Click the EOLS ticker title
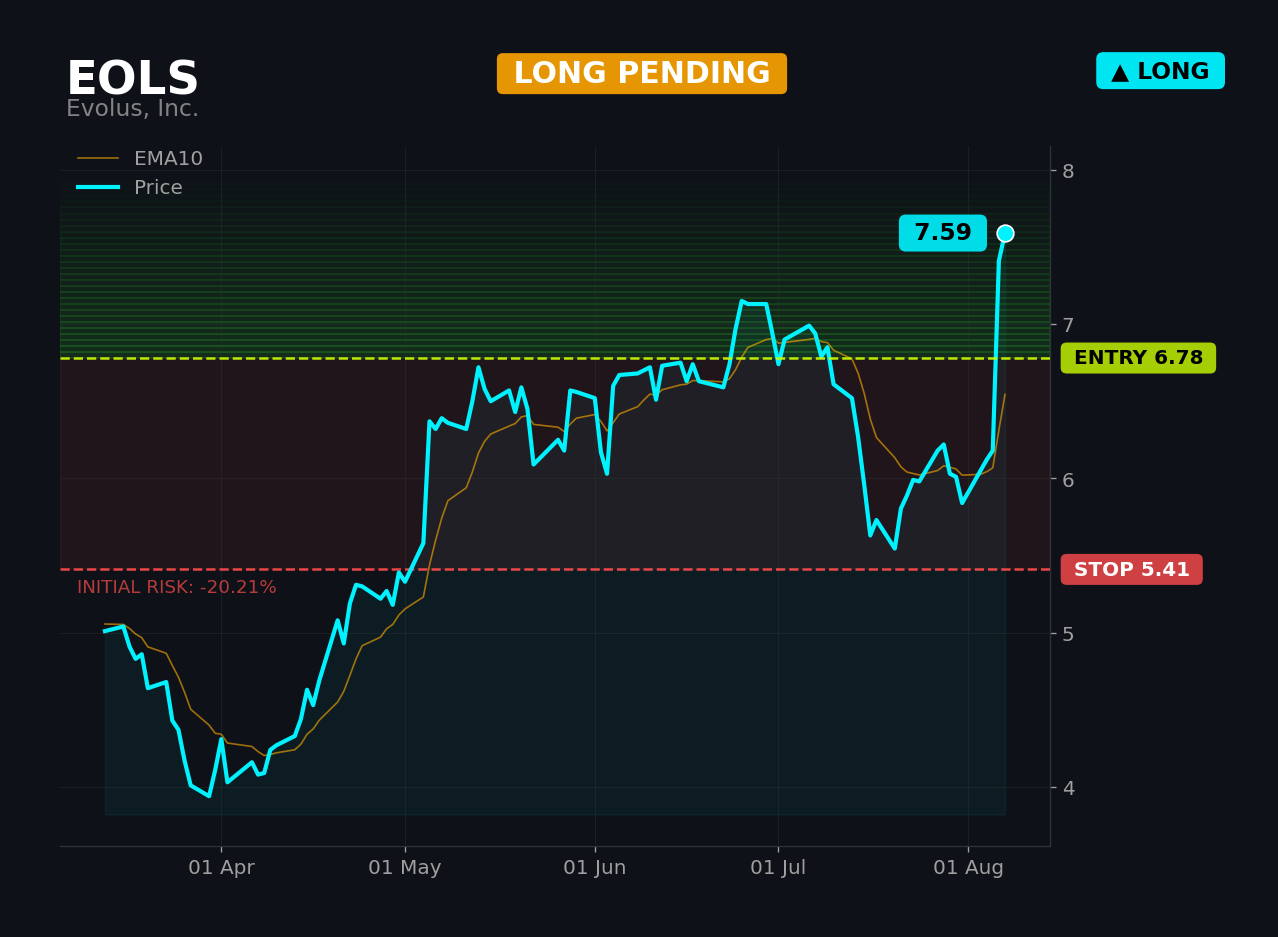 point(132,79)
